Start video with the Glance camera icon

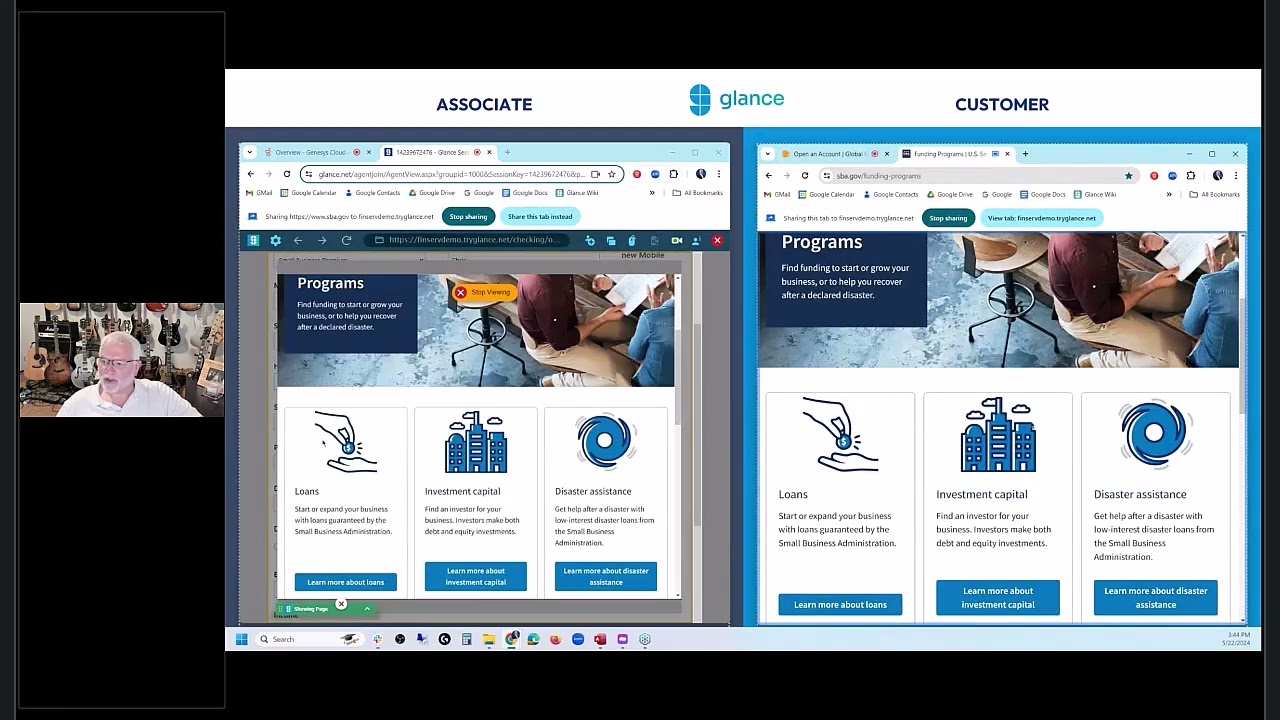pyautogui.click(x=677, y=240)
